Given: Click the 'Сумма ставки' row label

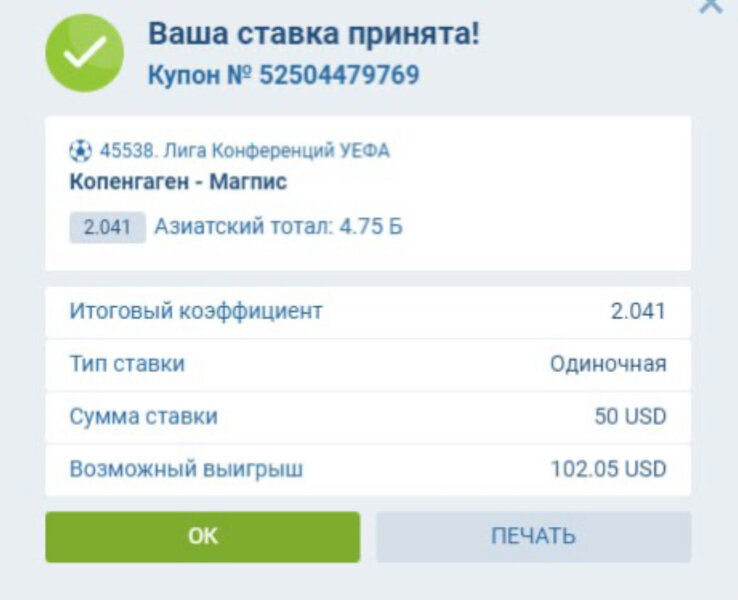Looking at the screenshot, I should [143, 417].
